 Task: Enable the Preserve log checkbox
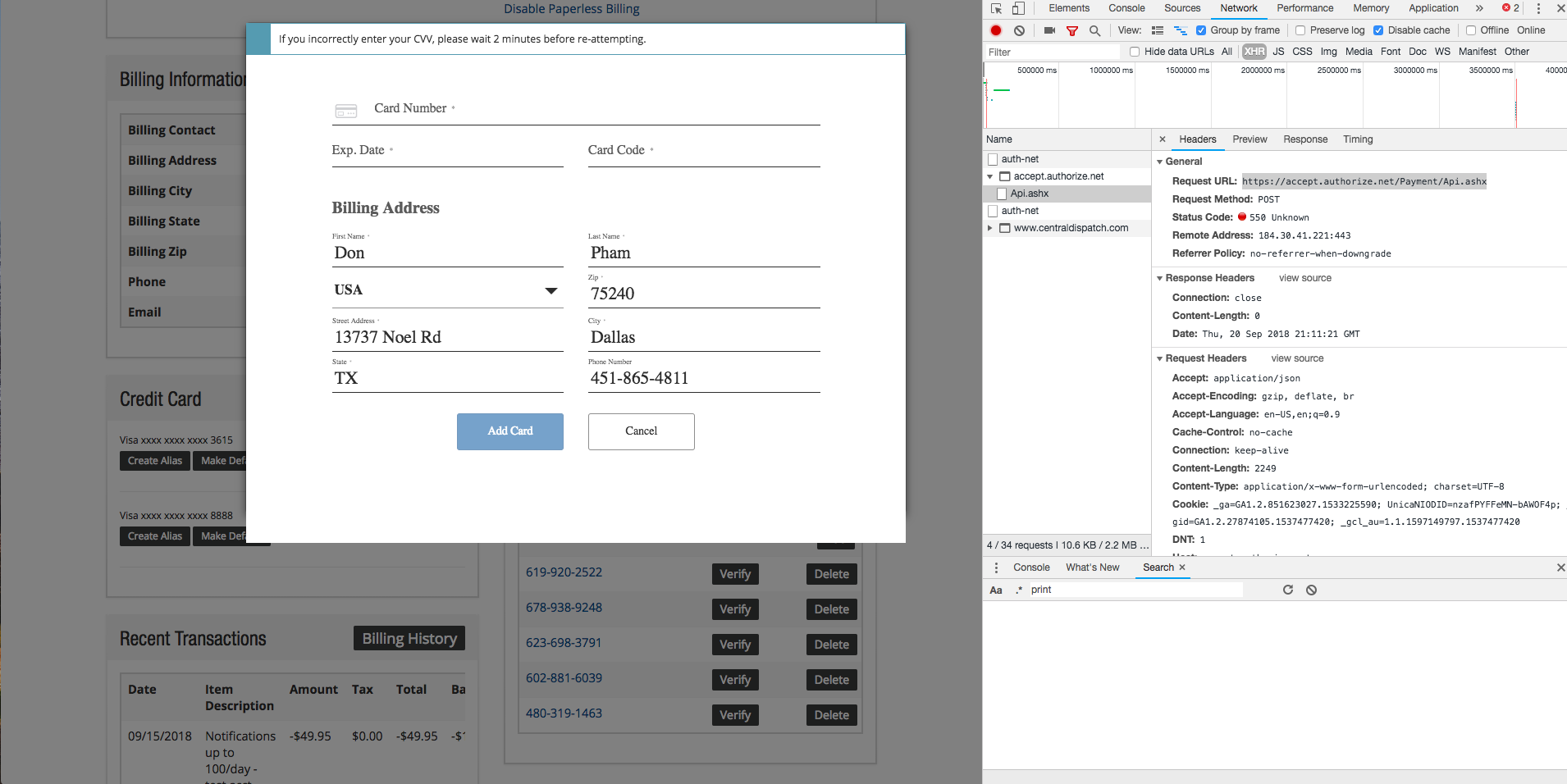tap(1300, 30)
